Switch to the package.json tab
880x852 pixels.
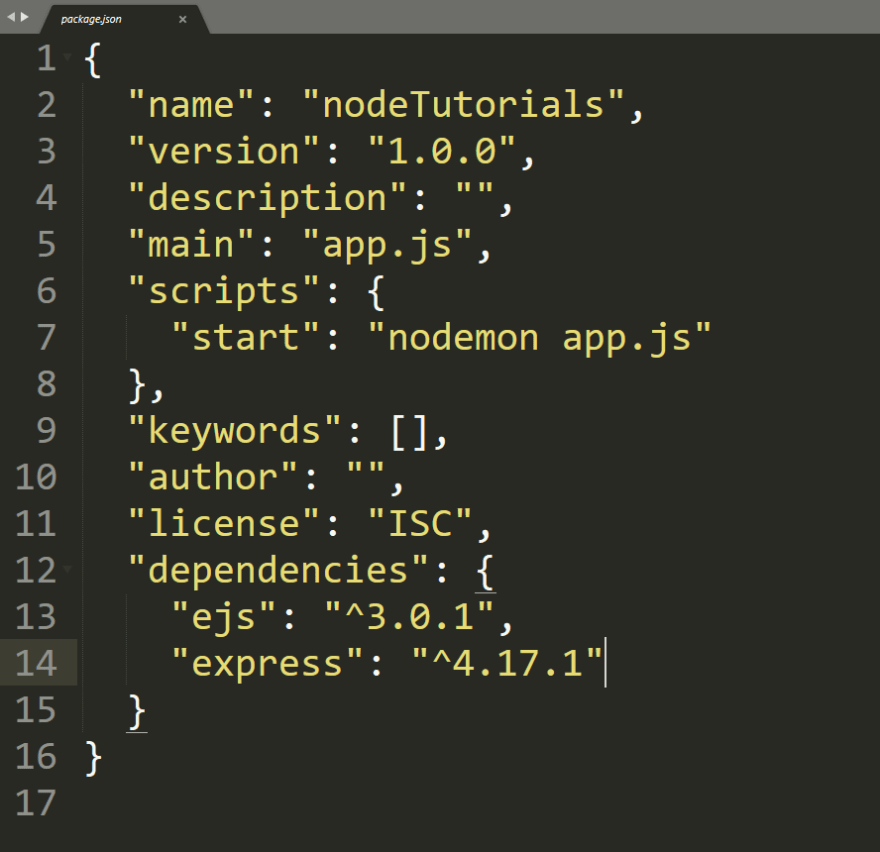point(125,19)
